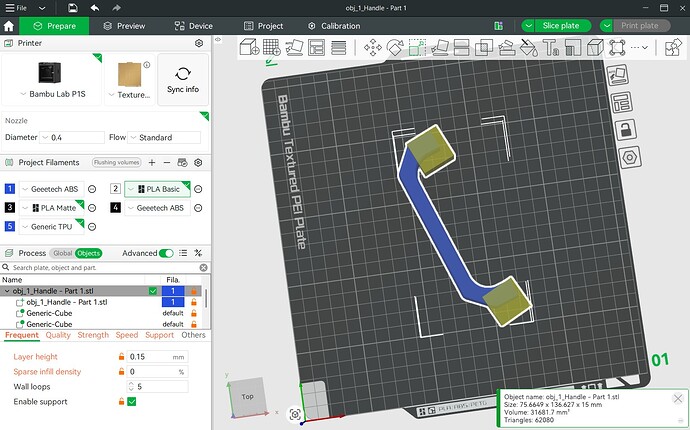Image resolution: width=690 pixels, height=430 pixels.
Task: Select the Rotate tool icon
Action: 395,47
